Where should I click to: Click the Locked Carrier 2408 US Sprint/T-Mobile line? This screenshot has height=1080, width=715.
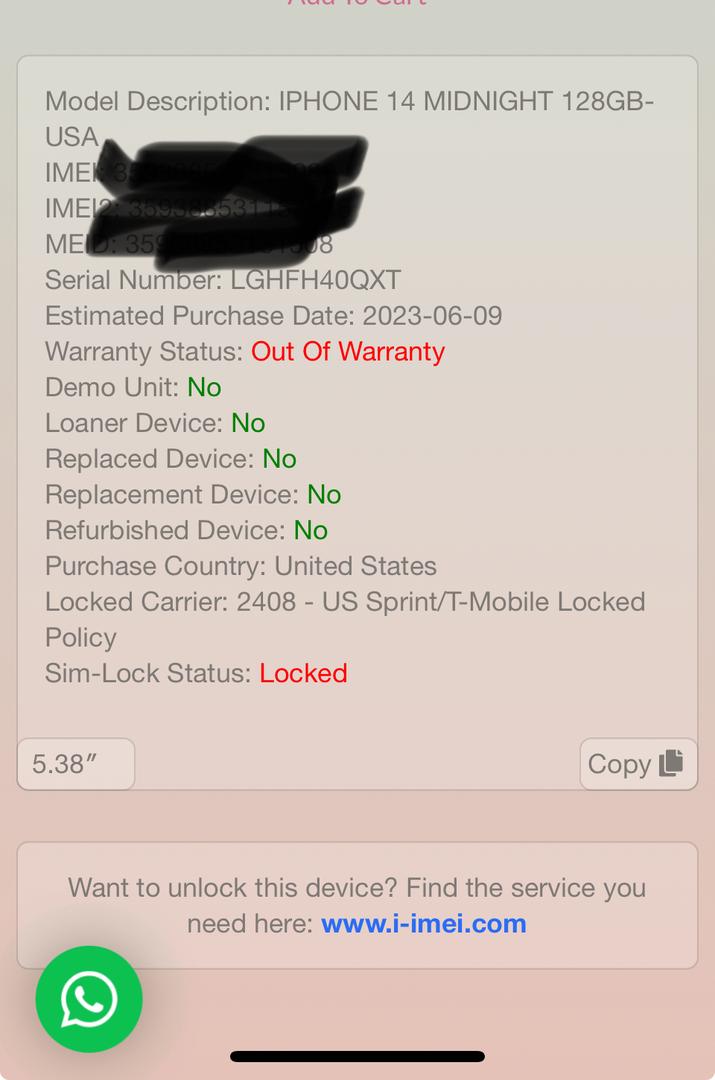345,619
